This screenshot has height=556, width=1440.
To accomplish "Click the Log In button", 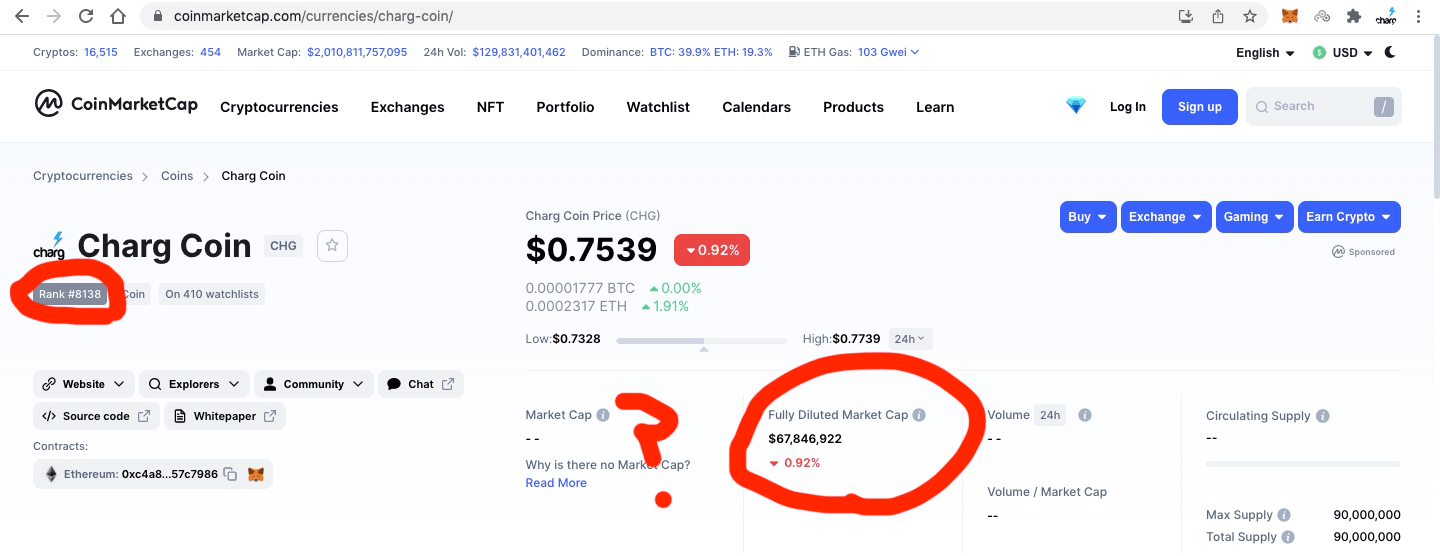I will coord(1128,107).
